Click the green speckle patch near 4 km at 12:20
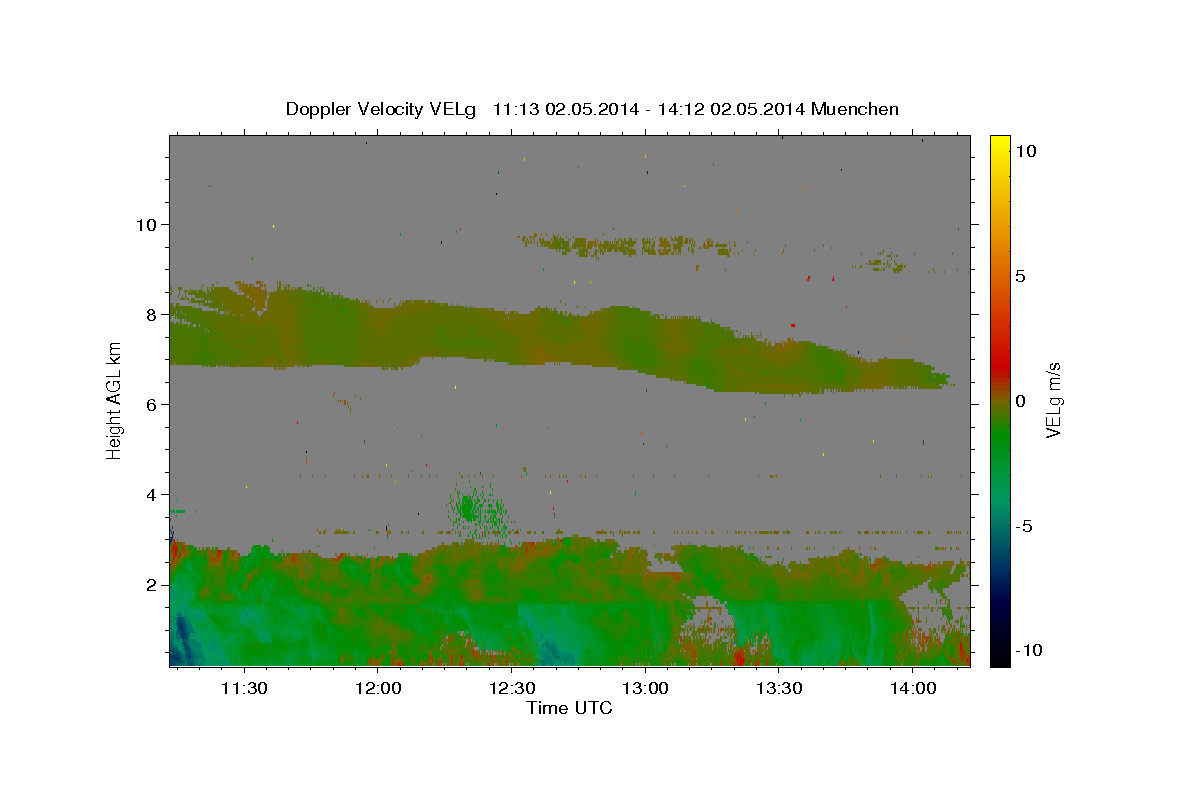This screenshot has height=800, width=1200. click(x=478, y=508)
